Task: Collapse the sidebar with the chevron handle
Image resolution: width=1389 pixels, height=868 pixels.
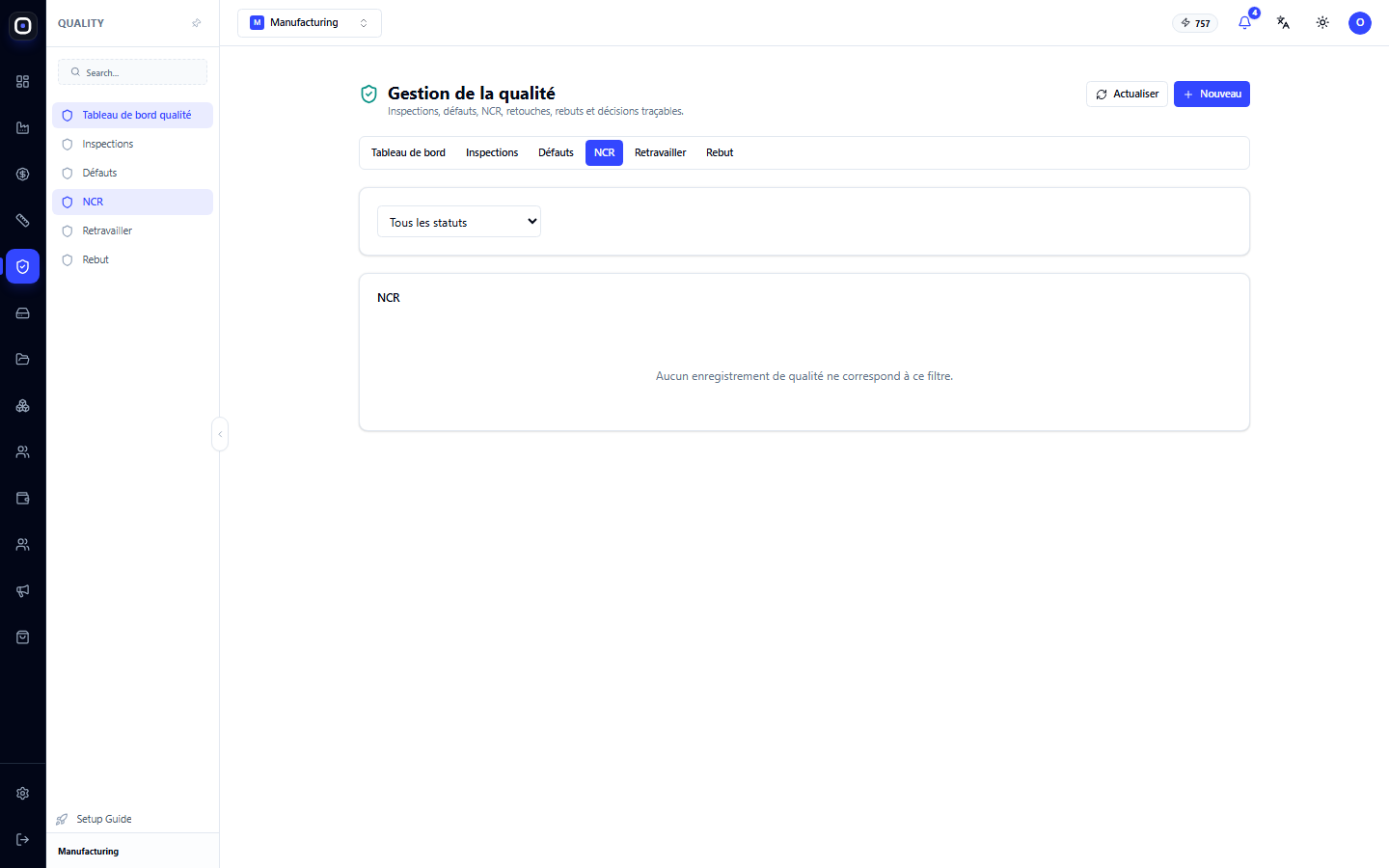Action: coord(220,434)
